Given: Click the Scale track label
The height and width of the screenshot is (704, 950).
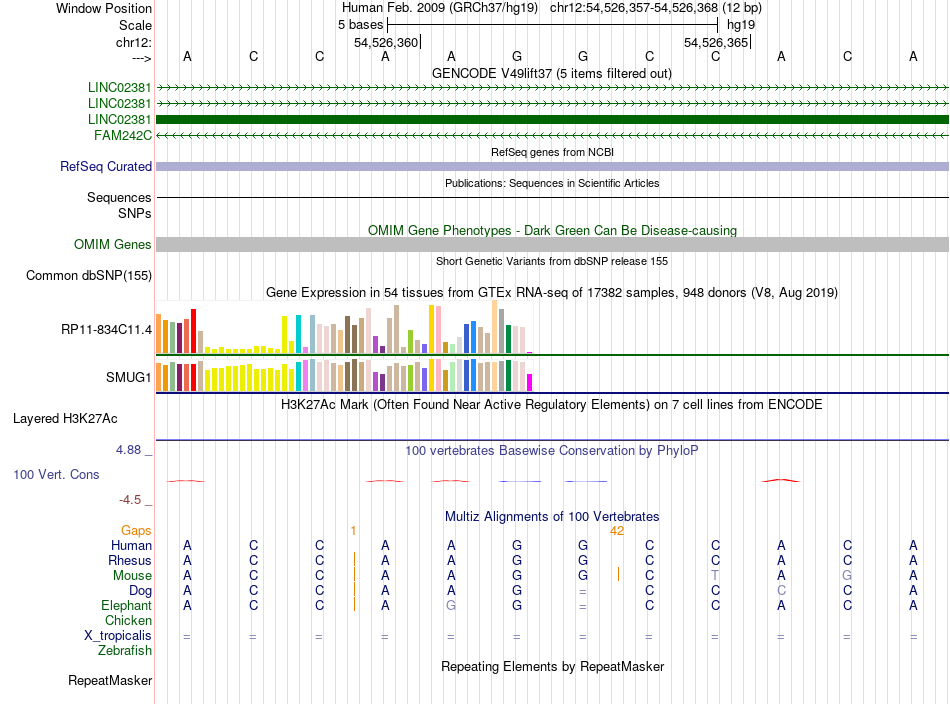Looking at the screenshot, I should (x=135, y=25).
